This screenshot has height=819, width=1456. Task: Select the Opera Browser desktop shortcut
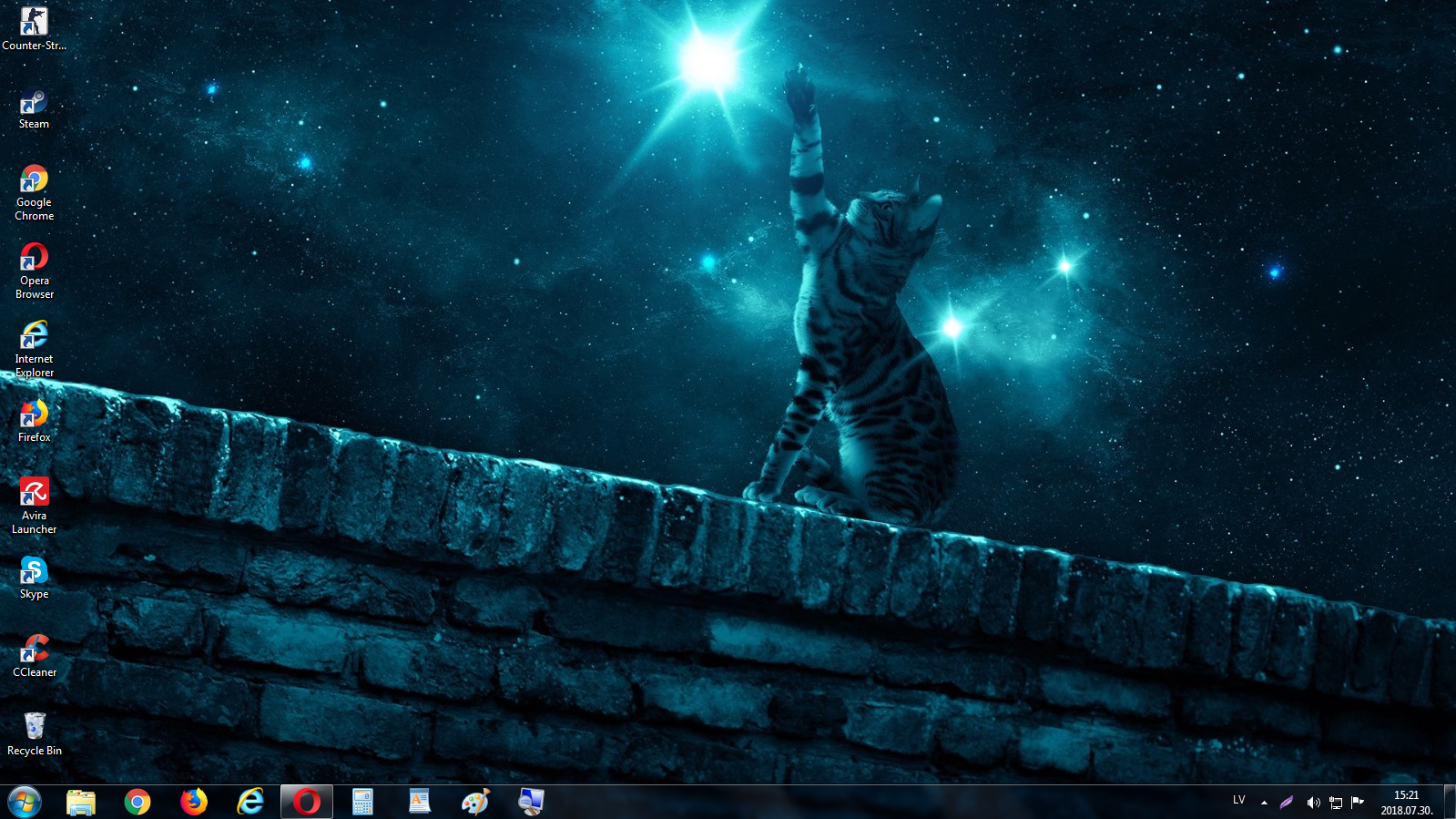pyautogui.click(x=34, y=271)
